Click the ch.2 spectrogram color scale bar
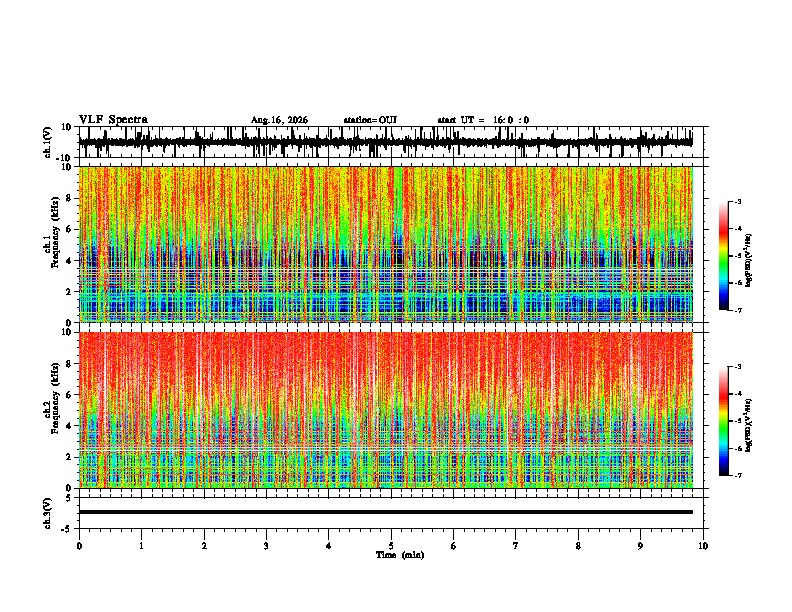Image resolution: width=792 pixels, height=612 pixels. (723, 421)
